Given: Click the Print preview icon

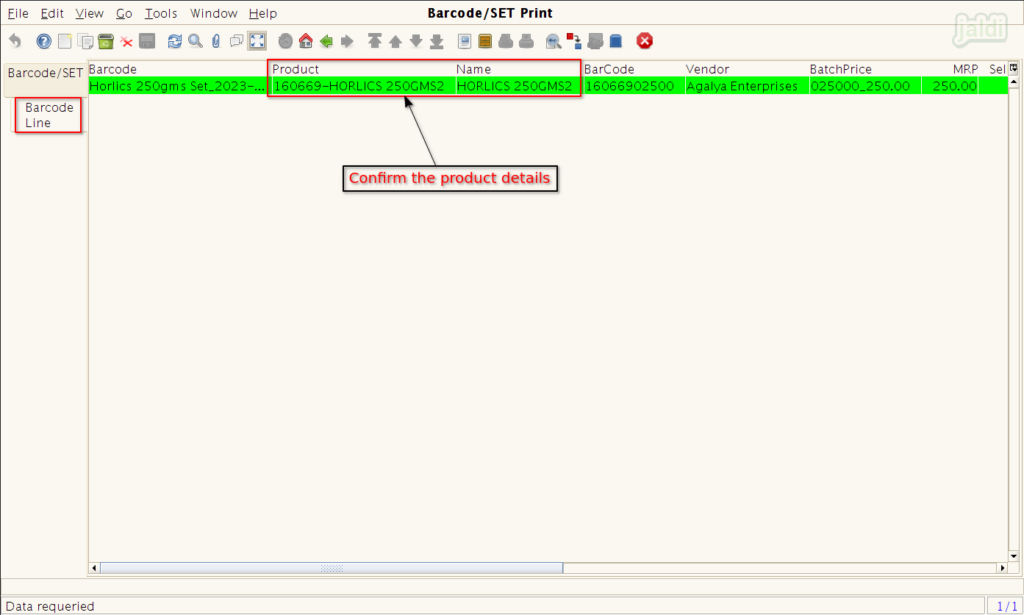Looking at the screenshot, I should [505, 41].
